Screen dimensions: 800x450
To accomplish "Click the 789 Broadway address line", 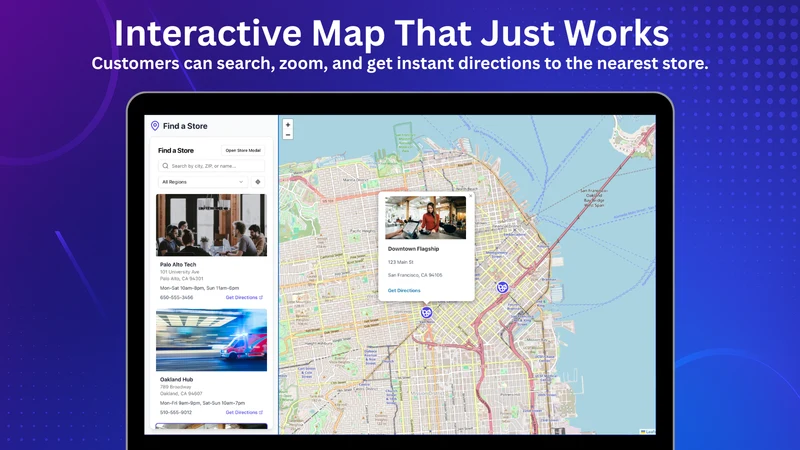I will coord(176,387).
